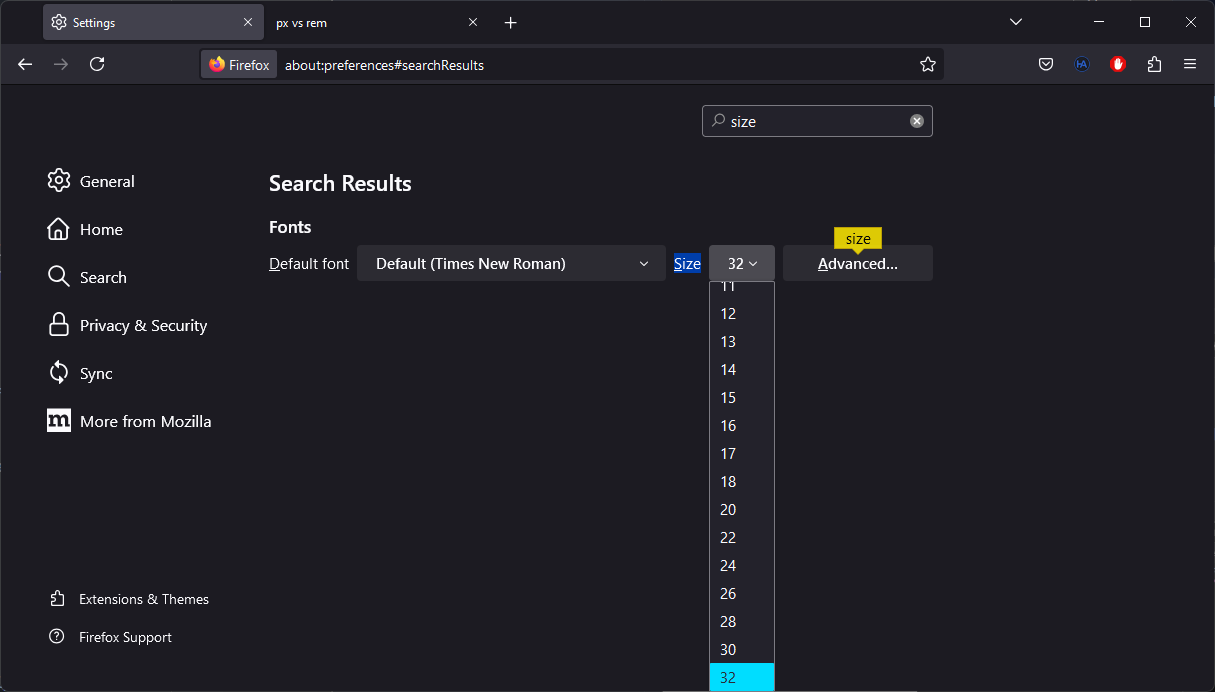Open the Firefox account profile icon
The height and width of the screenshot is (692, 1215).
[1081, 64]
